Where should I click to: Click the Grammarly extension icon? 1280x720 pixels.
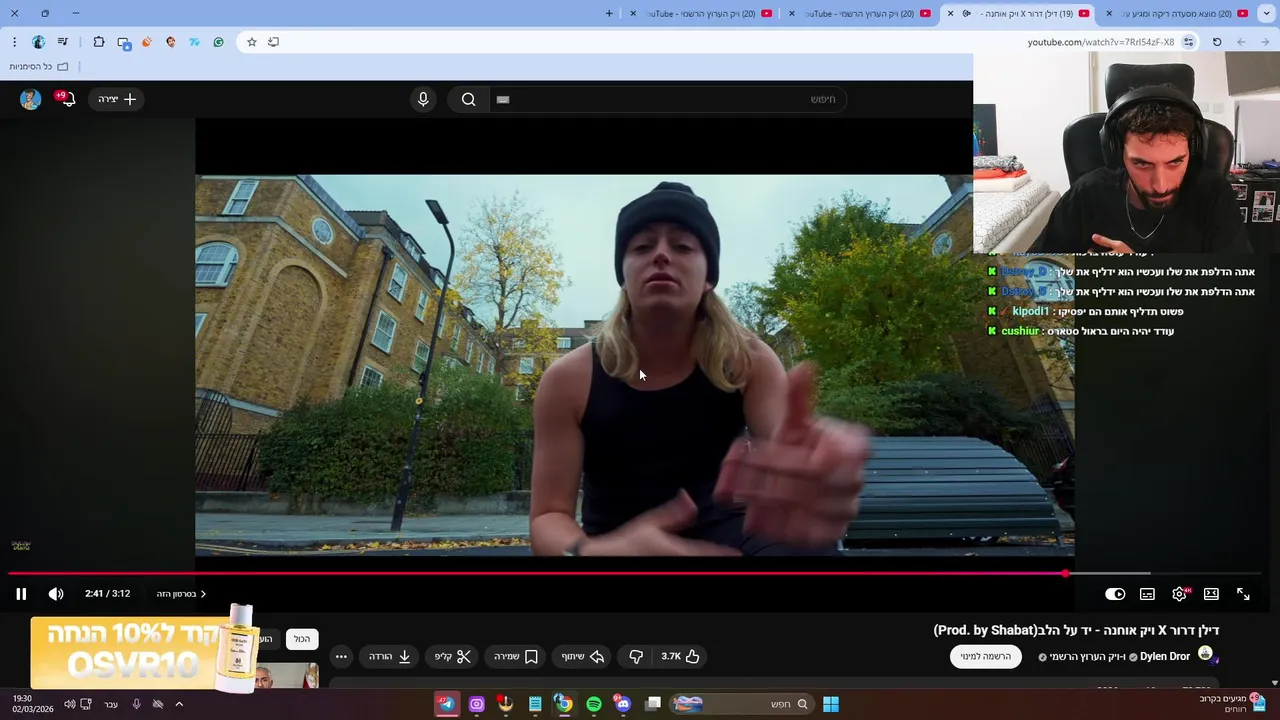[218, 42]
